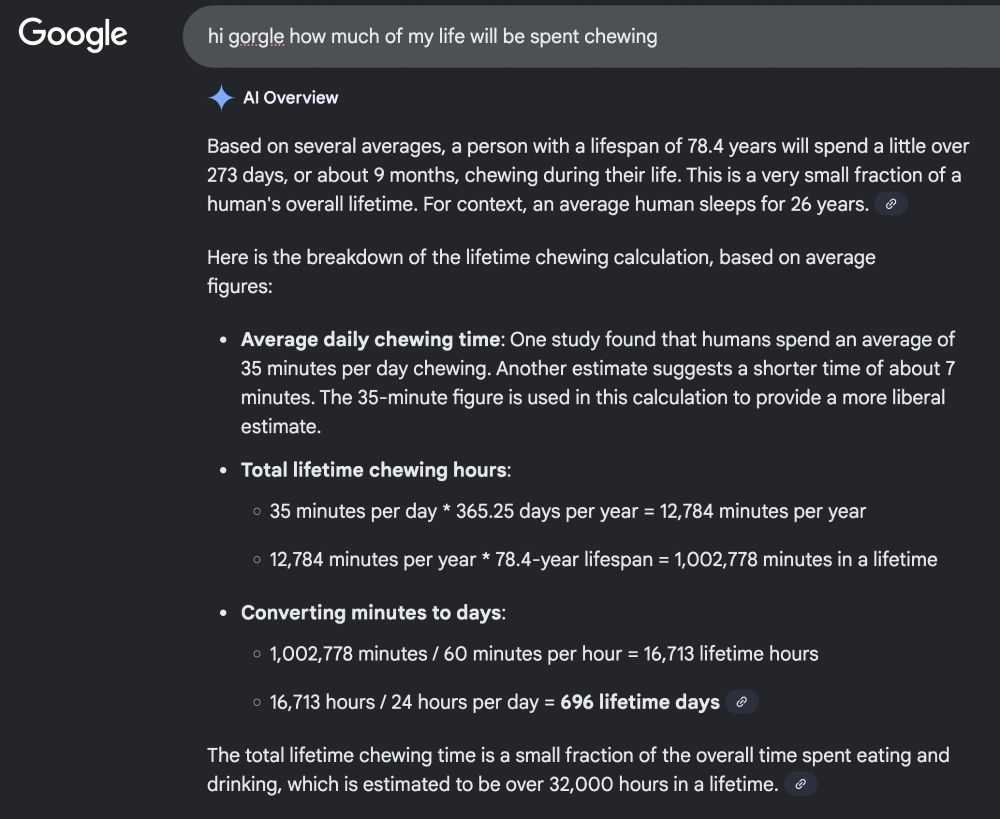Click the "Total lifetime chewing hours" heading

pyautogui.click(x=375, y=469)
